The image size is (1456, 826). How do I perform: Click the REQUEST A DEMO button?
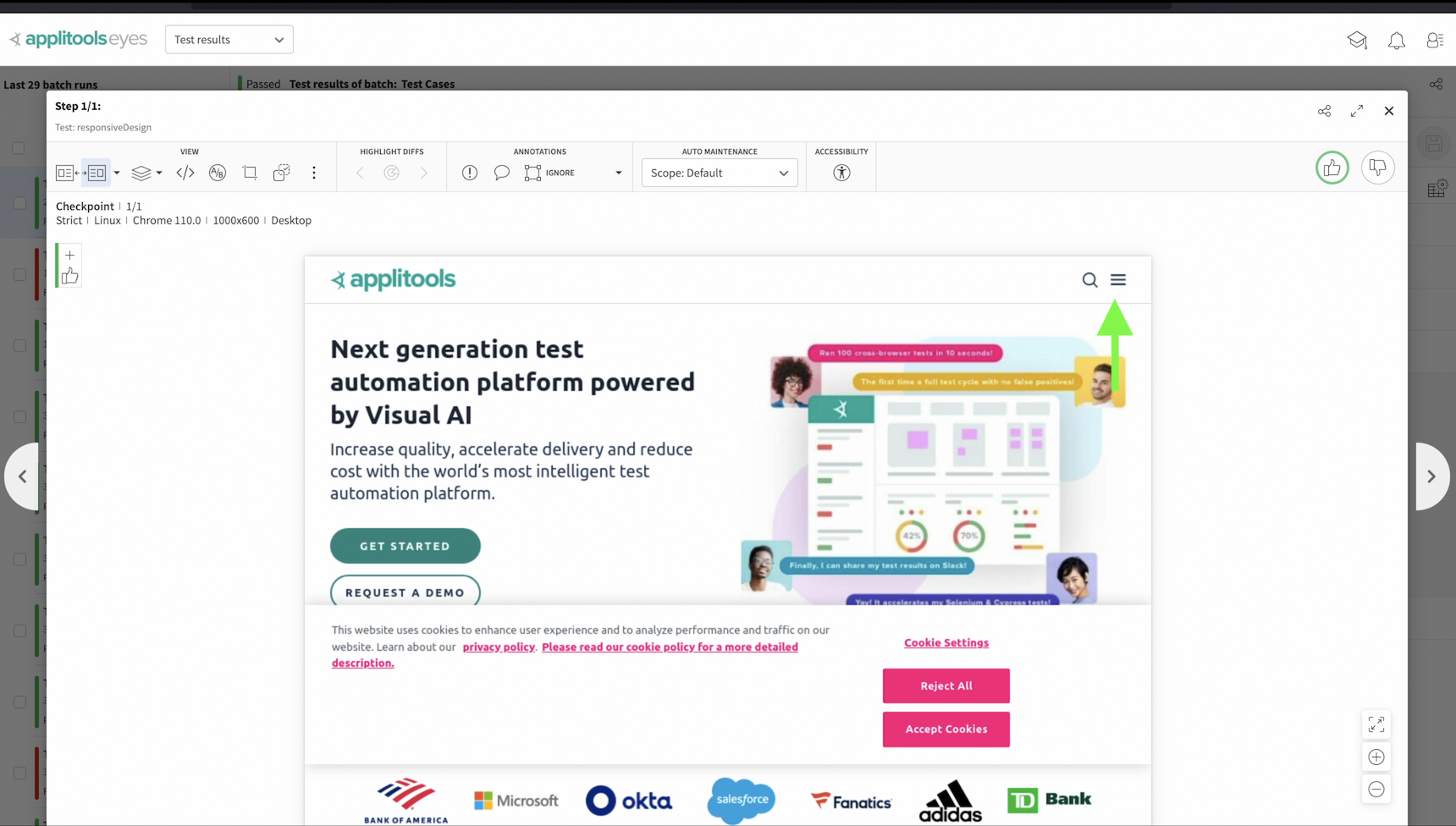405,592
